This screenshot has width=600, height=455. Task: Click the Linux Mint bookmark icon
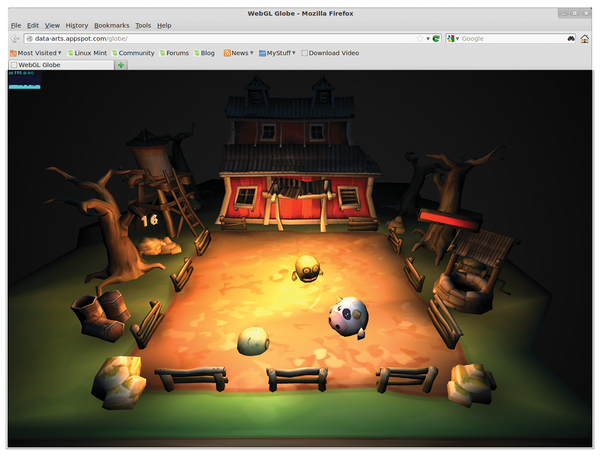pyautogui.click(x=71, y=52)
